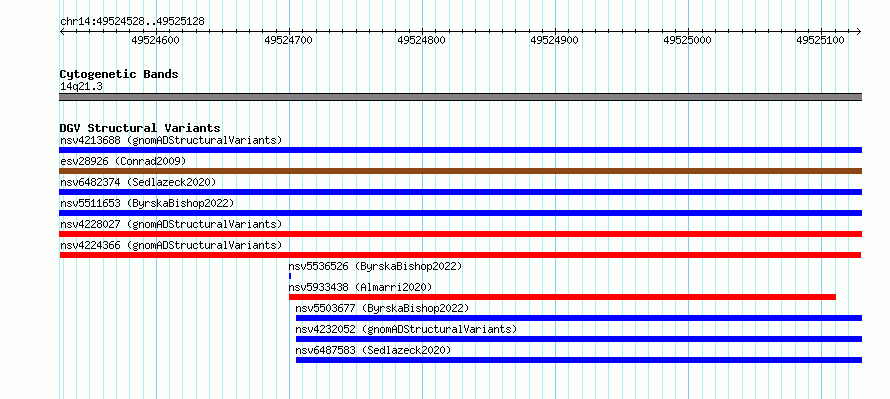
Task: Click the chr14:49524528..49525128 region label
Action: click(x=132, y=22)
